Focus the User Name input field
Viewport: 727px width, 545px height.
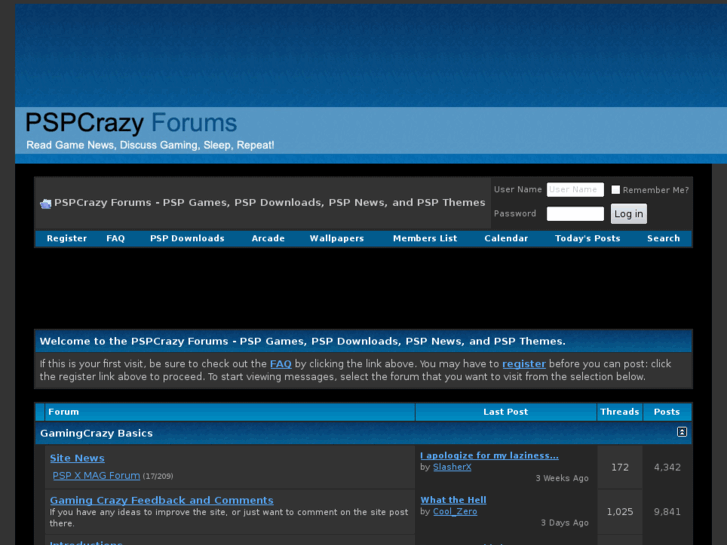click(575, 189)
